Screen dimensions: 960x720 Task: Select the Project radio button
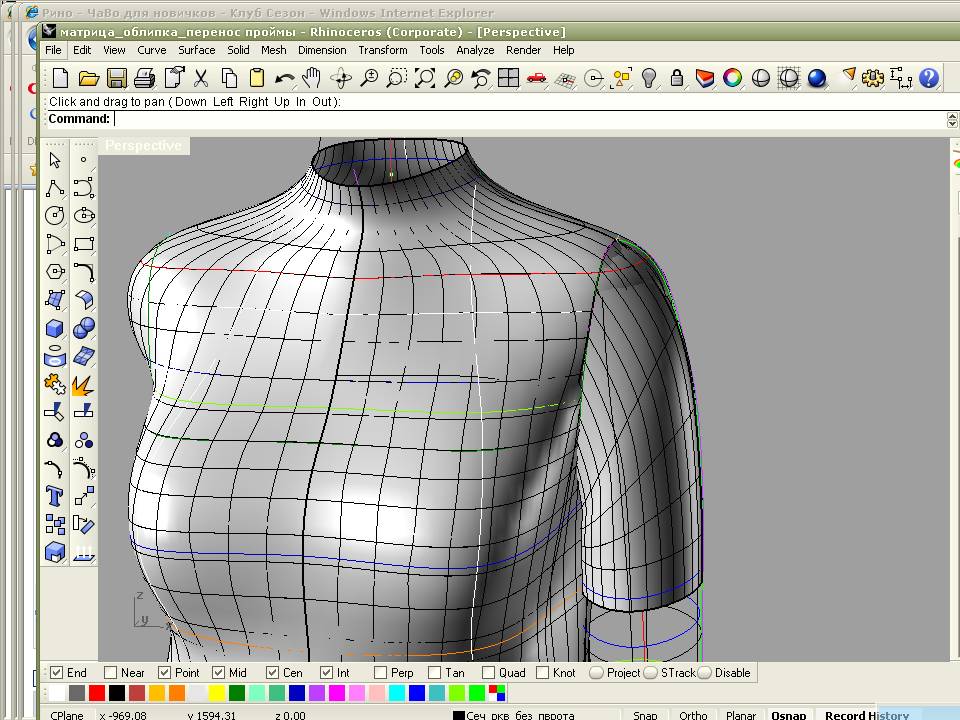tap(597, 673)
